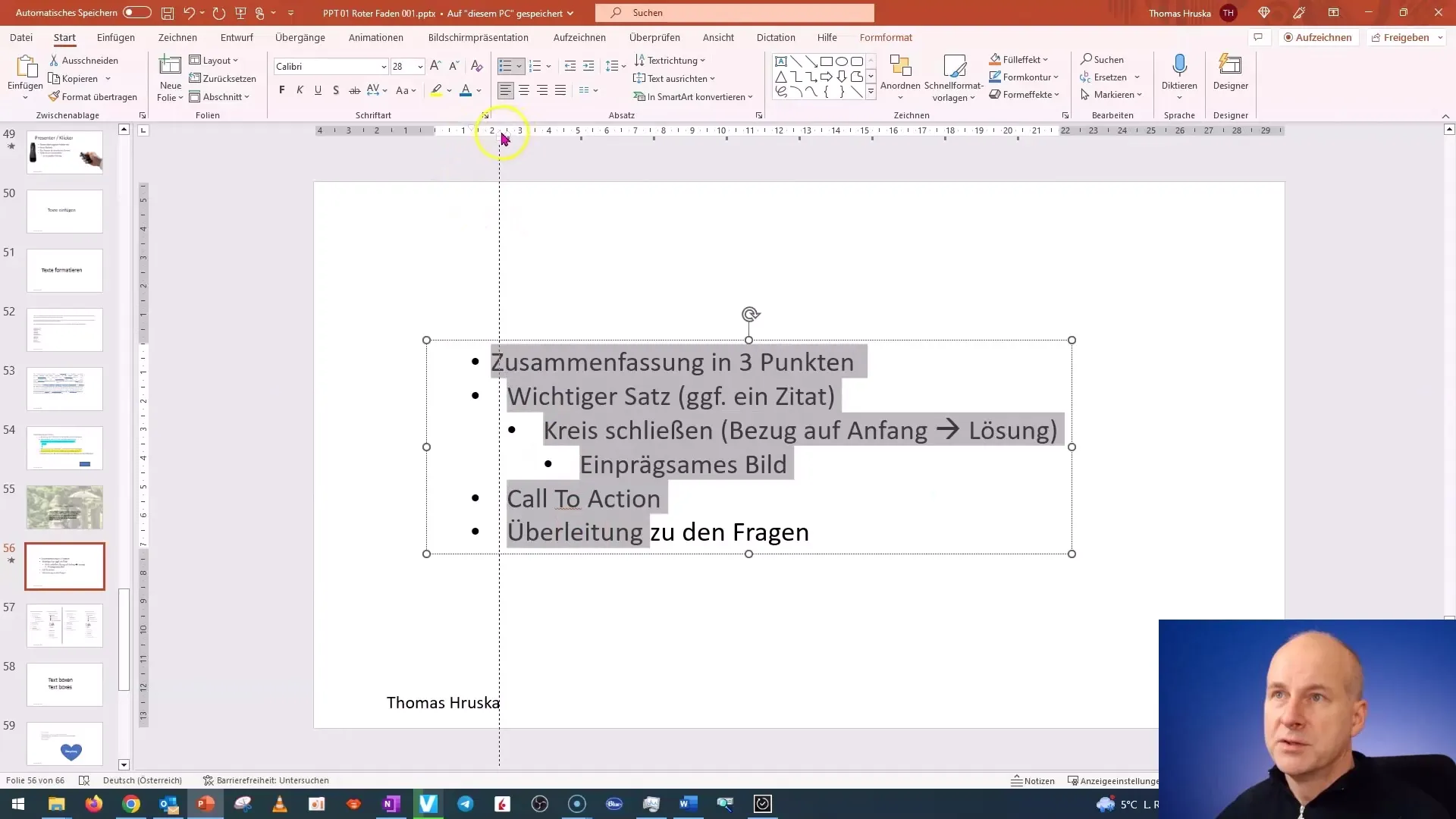This screenshot has height=819, width=1456.
Task: Open Google Chrome from taskbar
Action: coord(131,804)
